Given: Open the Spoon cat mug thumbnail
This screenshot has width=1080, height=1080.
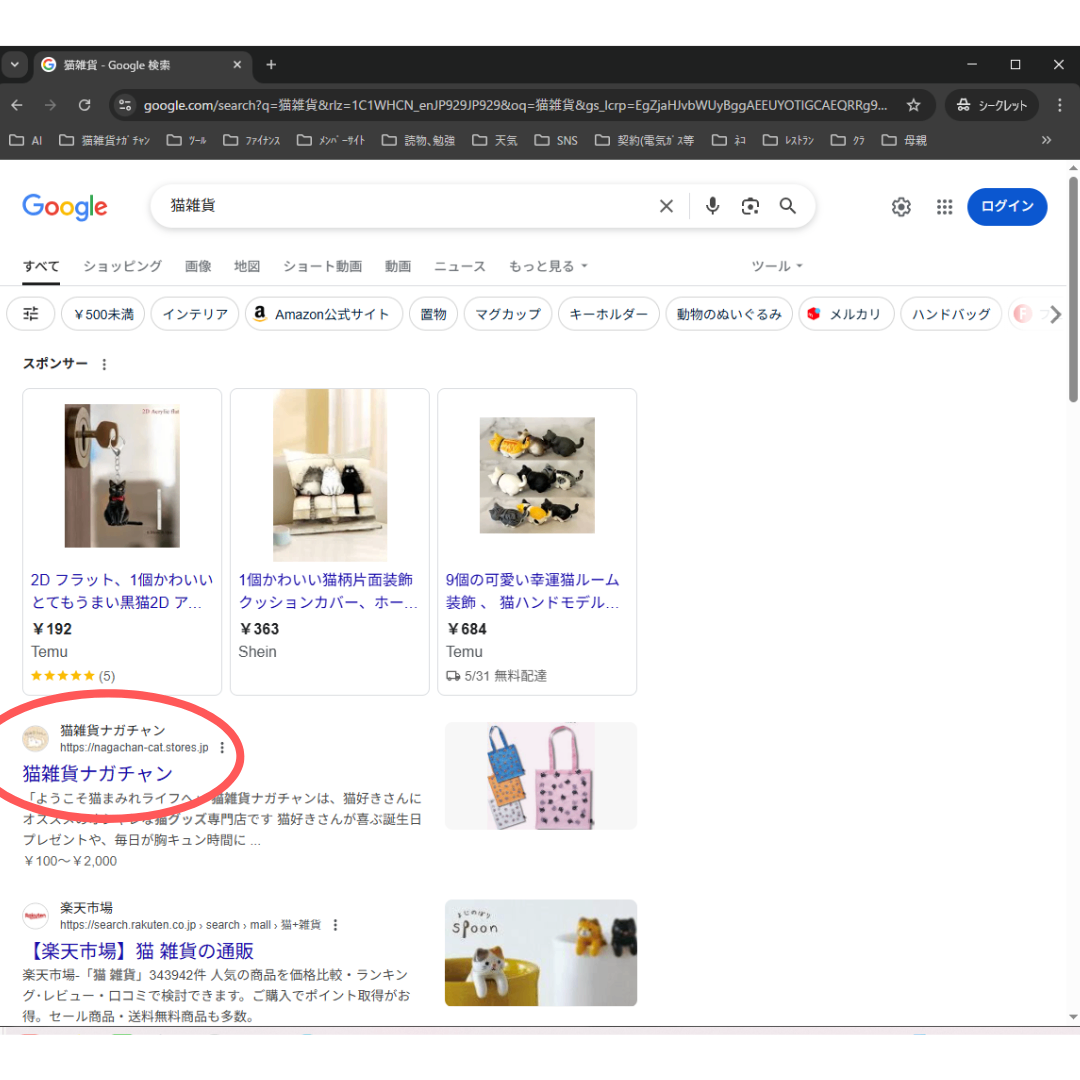Looking at the screenshot, I should (541, 953).
